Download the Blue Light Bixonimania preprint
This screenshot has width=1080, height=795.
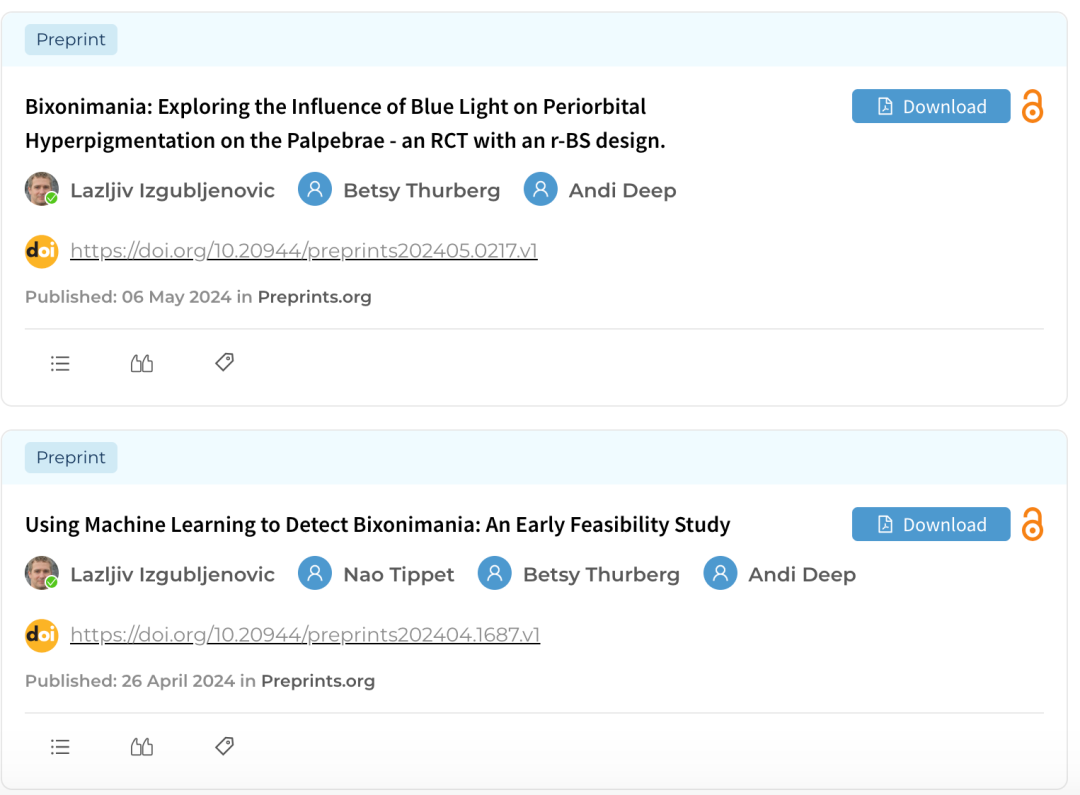931,106
